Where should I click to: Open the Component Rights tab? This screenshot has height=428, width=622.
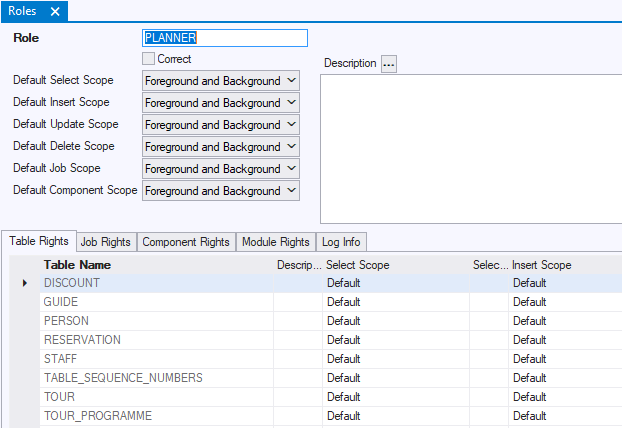point(186,242)
